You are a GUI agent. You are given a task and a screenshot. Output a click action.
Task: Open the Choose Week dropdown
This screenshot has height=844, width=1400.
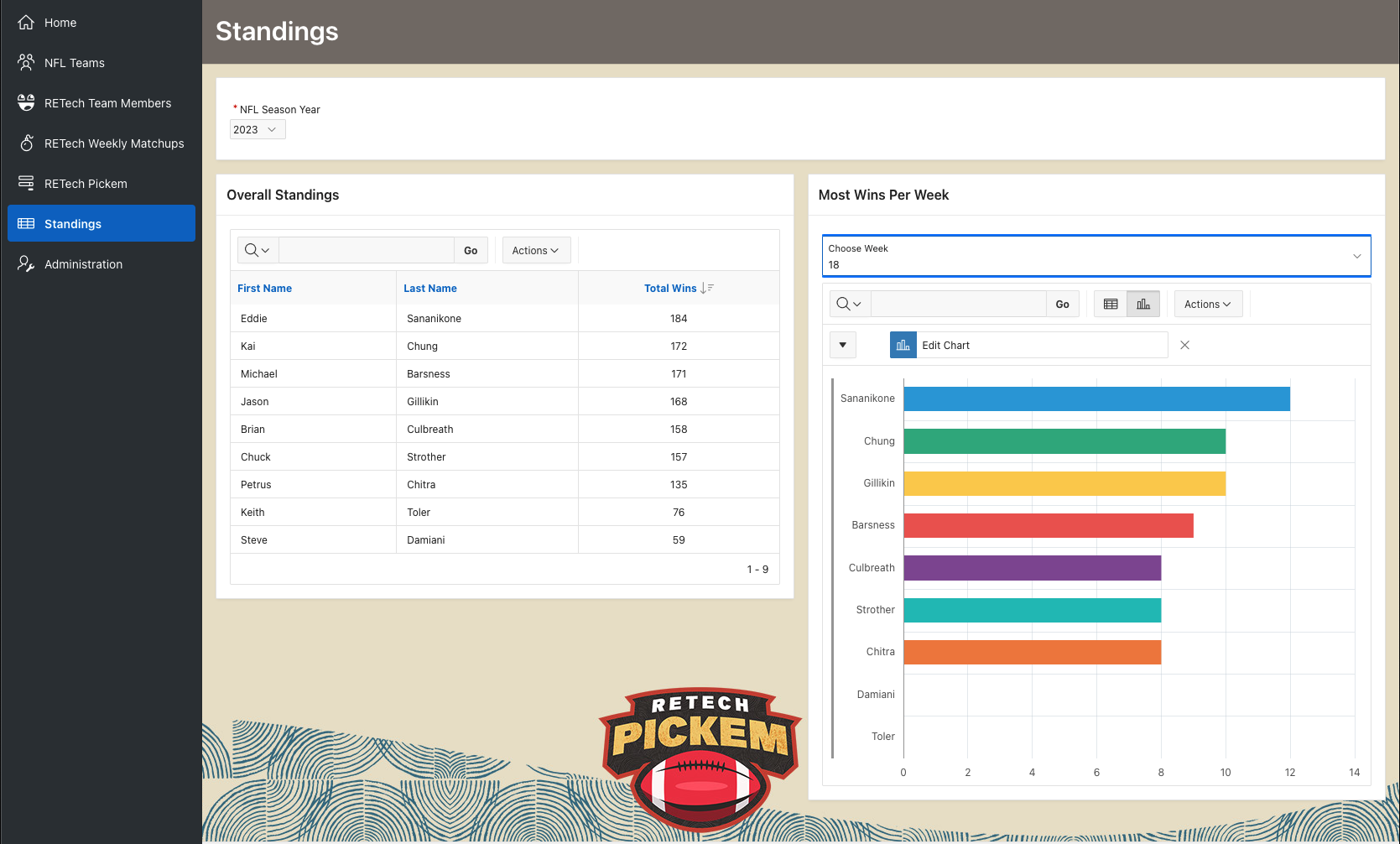point(1096,257)
